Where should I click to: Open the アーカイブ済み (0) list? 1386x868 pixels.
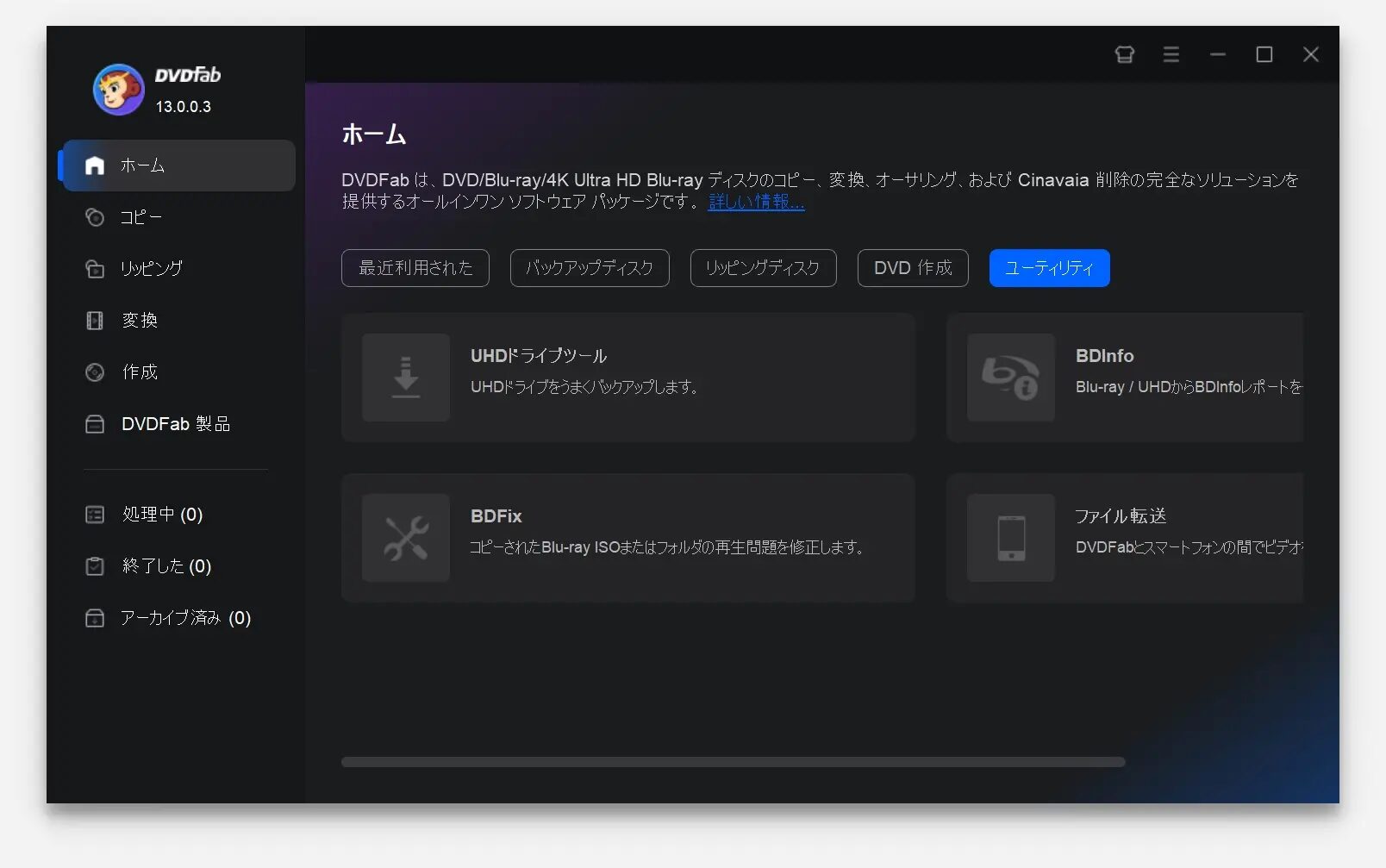coord(184,618)
